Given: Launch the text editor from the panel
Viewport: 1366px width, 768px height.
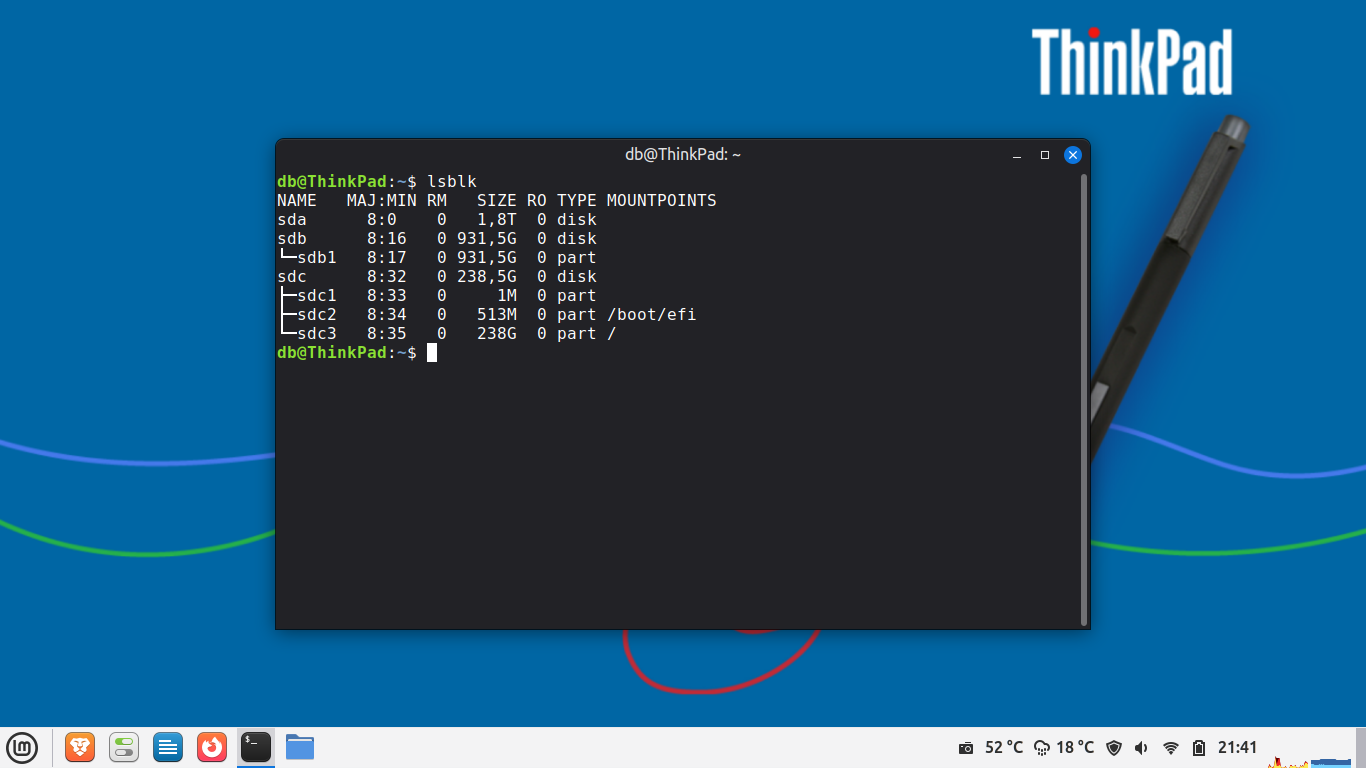Looking at the screenshot, I should point(168,747).
